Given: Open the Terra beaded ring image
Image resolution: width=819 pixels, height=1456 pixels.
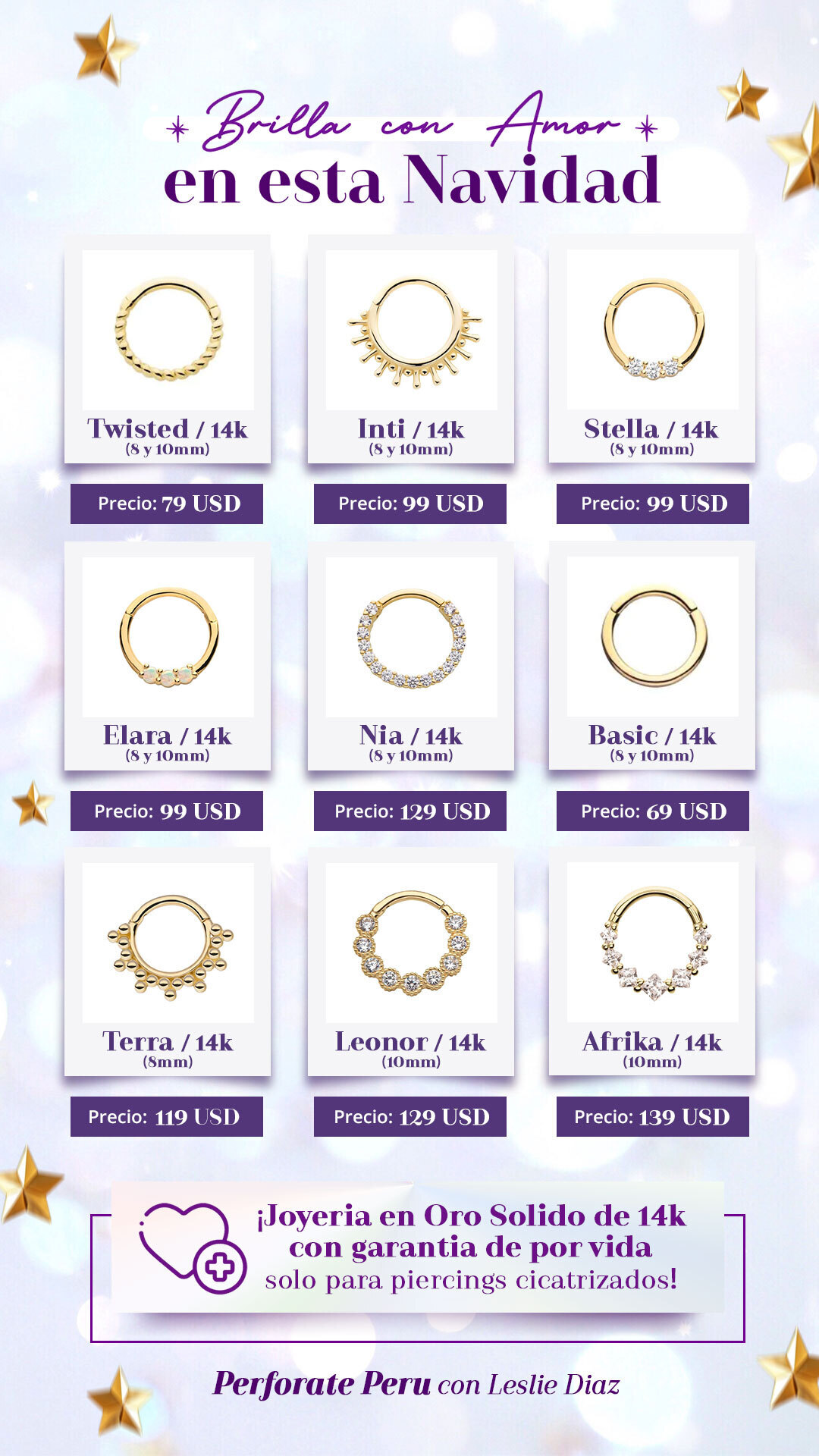Looking at the screenshot, I should pyautogui.click(x=168, y=943).
